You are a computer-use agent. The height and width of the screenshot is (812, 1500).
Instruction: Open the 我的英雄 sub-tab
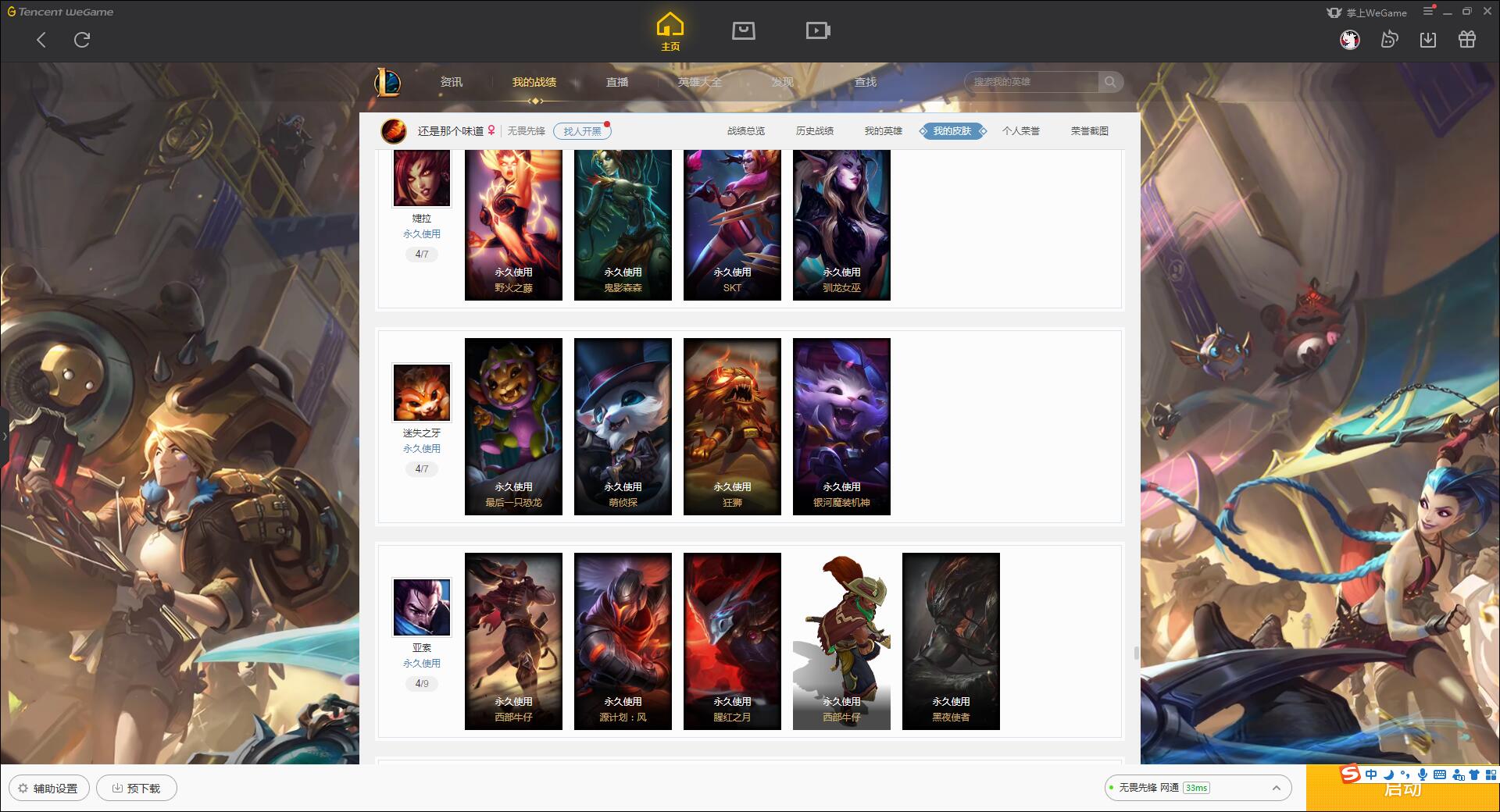coord(884,131)
